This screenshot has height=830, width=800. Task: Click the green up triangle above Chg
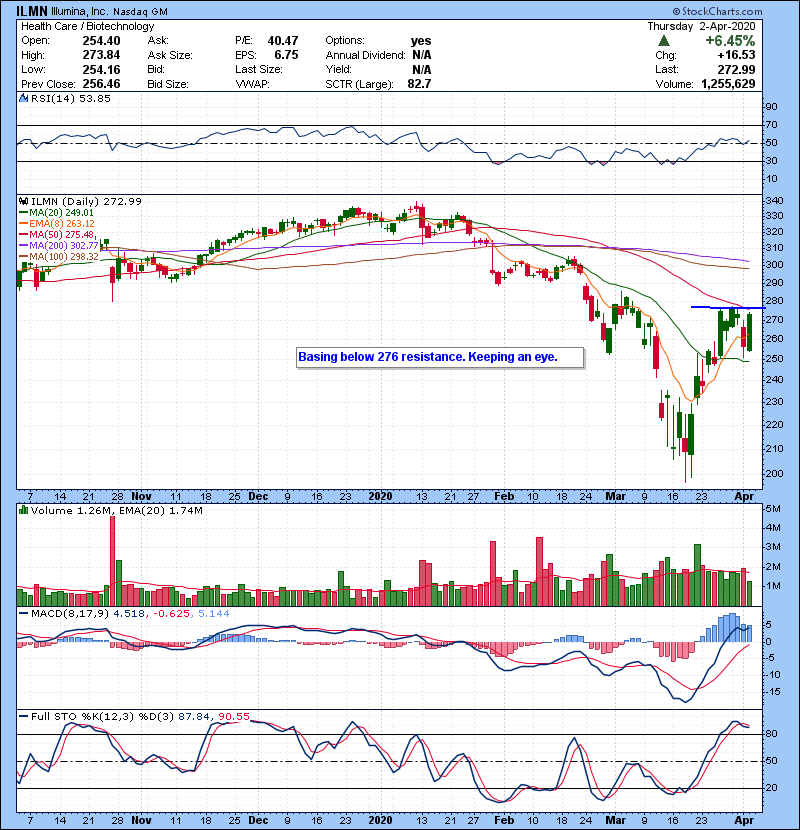point(663,41)
